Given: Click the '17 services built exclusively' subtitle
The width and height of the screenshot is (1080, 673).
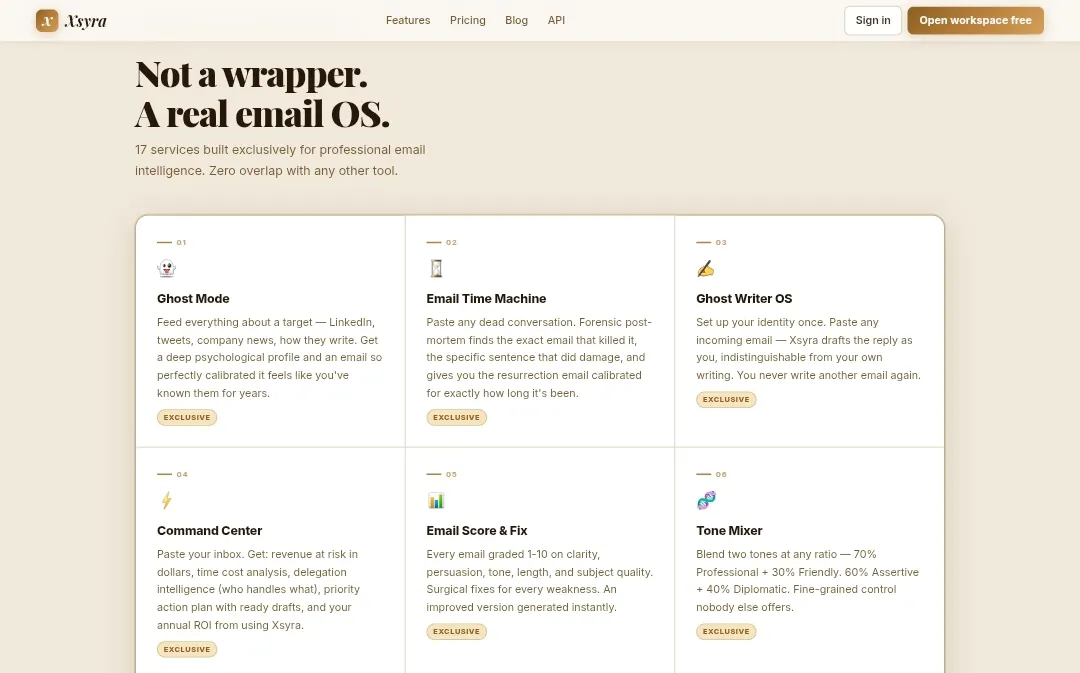Looking at the screenshot, I should pos(280,160).
